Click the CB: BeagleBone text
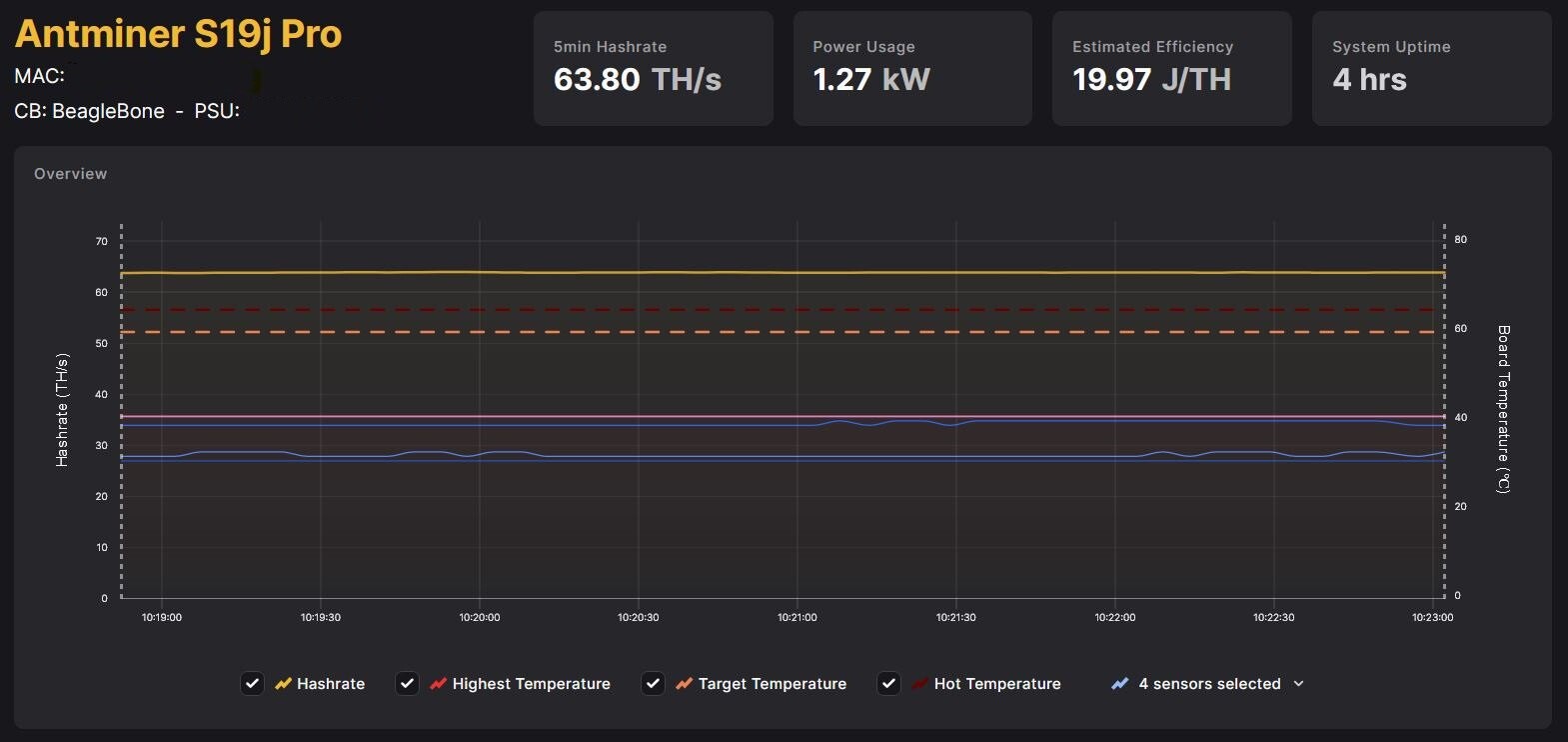Image resolution: width=1568 pixels, height=742 pixels. 89,111
